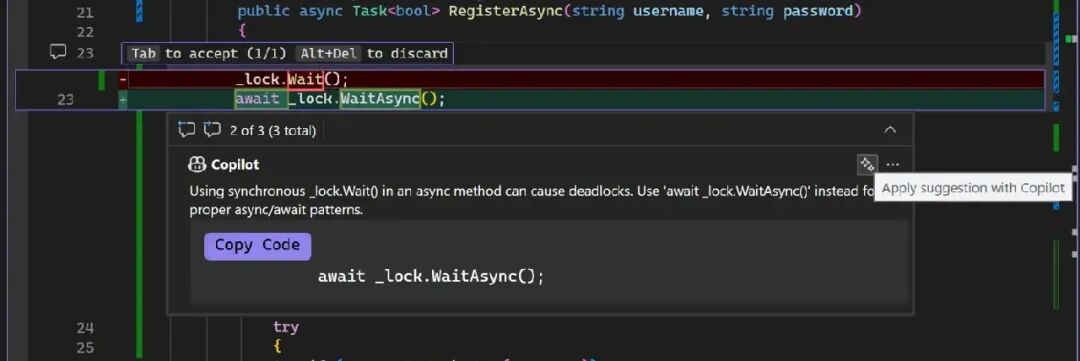Click the suggested code await _lock.WaitAsync(); in comment

(x=431, y=276)
